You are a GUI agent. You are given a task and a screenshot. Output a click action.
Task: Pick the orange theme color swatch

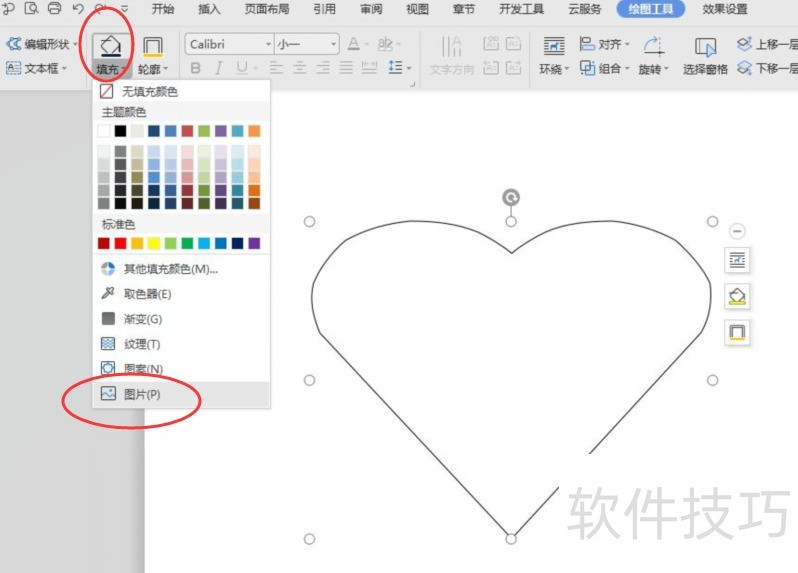coord(254,131)
